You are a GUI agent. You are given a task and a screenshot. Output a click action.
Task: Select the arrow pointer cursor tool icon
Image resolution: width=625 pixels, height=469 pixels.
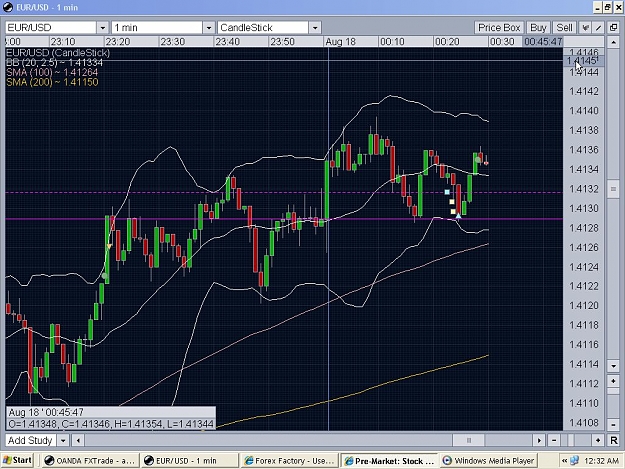pyautogui.click(x=585, y=27)
